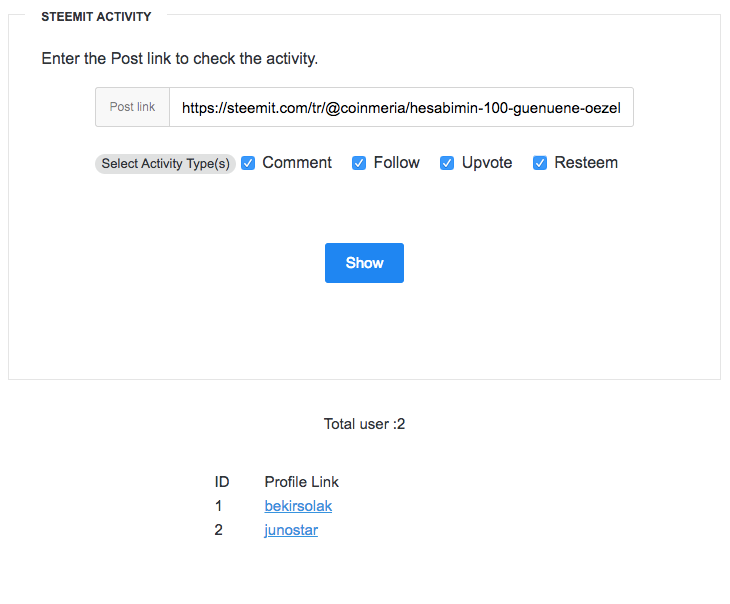730x604 pixels.
Task: Open the bekirsolak profile link
Action: point(298,506)
